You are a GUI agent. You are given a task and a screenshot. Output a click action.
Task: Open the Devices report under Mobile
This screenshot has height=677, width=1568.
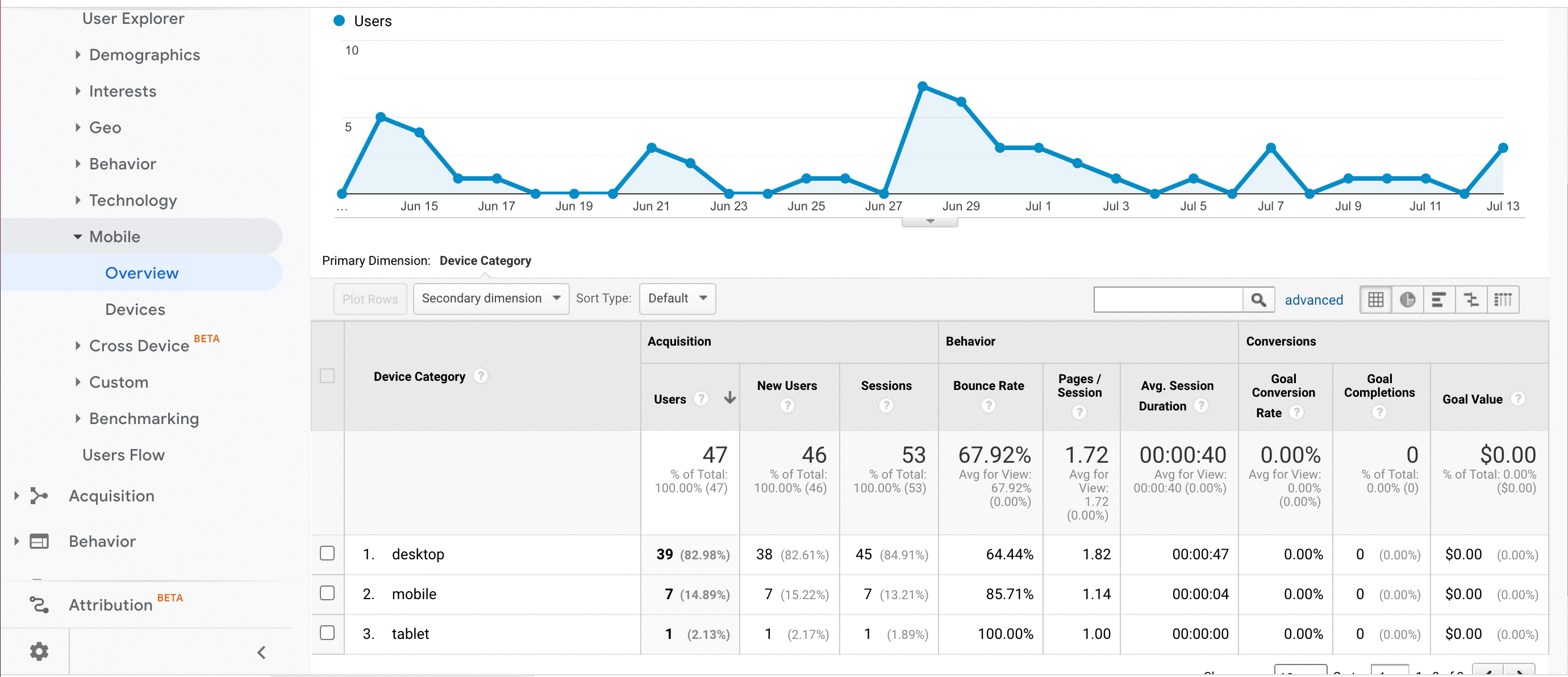[135, 309]
